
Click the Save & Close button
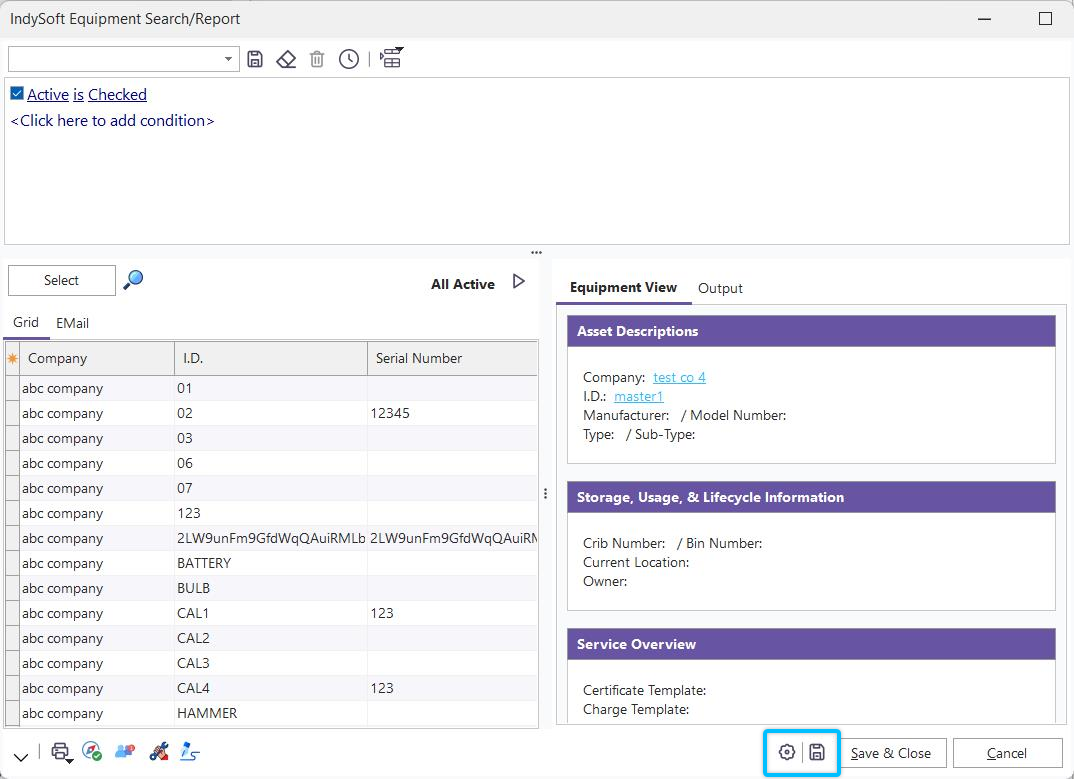890,753
